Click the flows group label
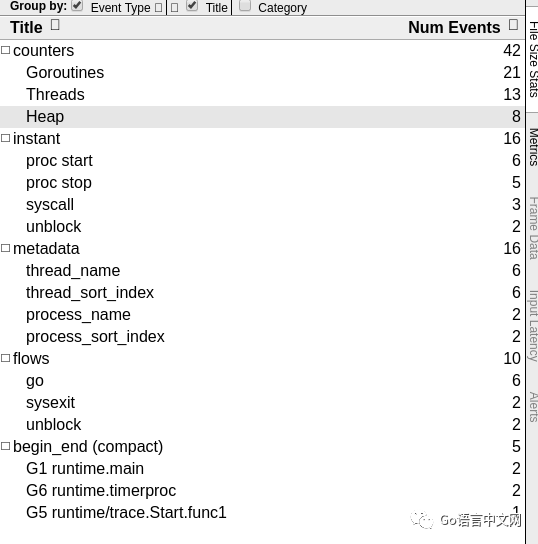538x544 pixels. pyautogui.click(x=31, y=358)
